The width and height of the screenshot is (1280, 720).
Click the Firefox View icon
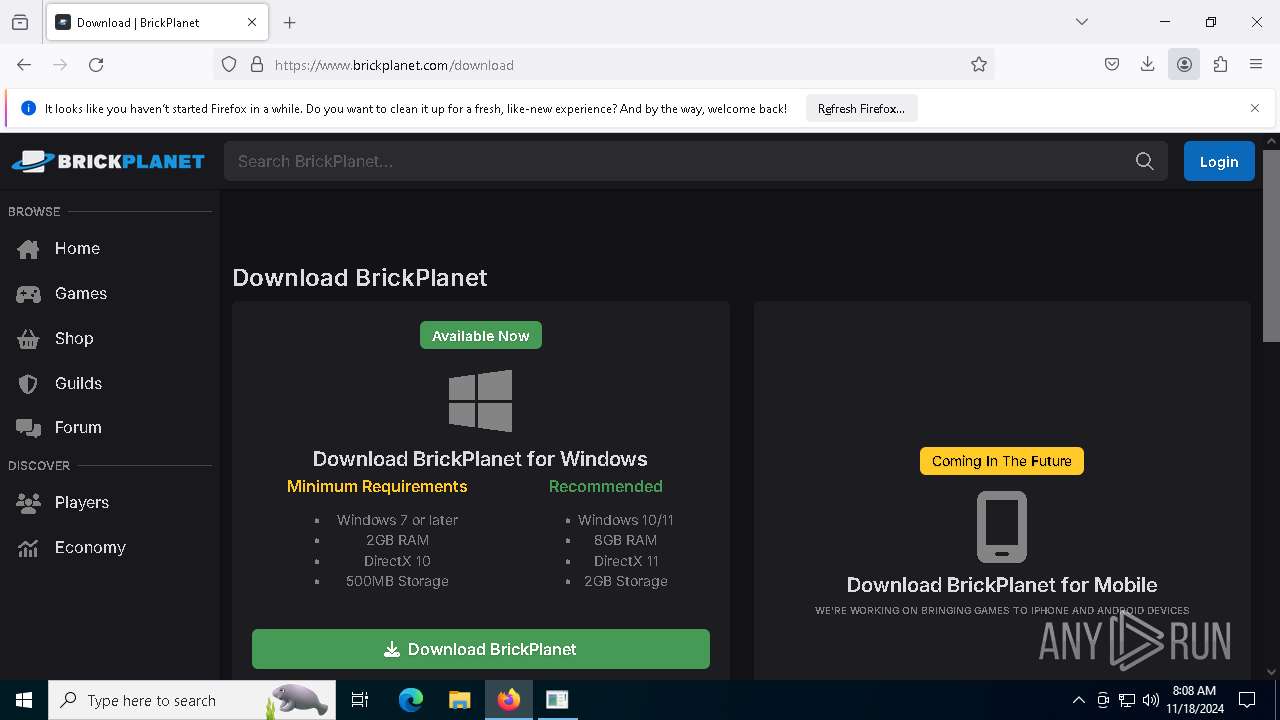[x=20, y=22]
